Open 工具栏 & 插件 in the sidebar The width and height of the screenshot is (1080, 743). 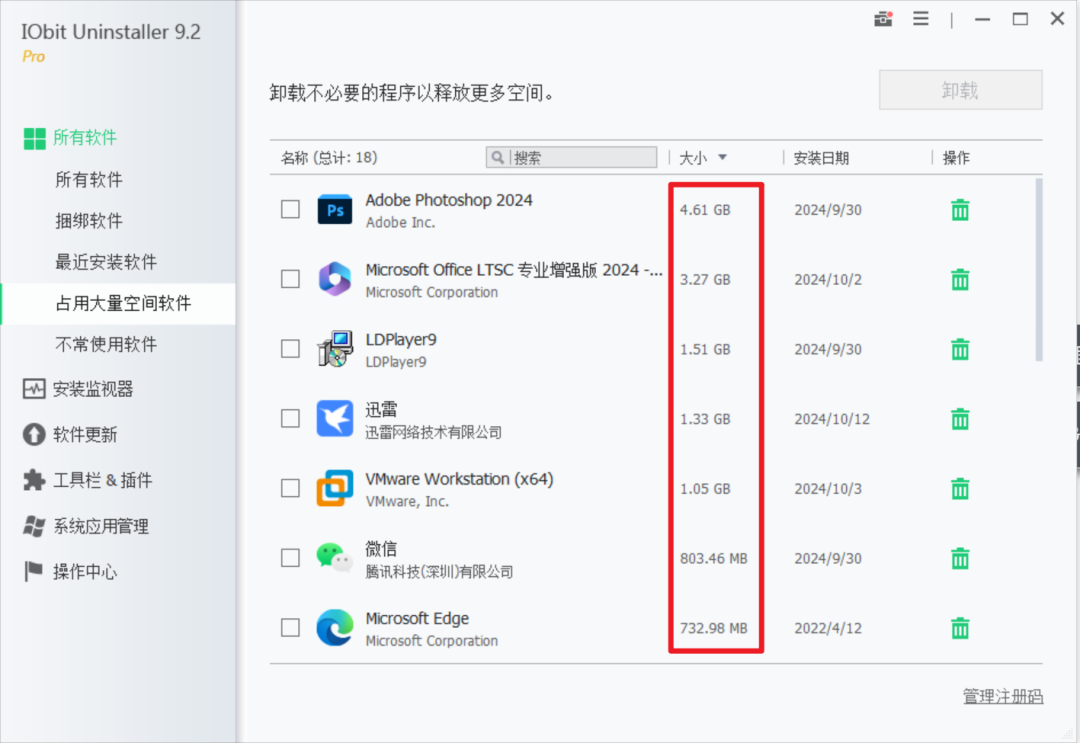click(87, 480)
